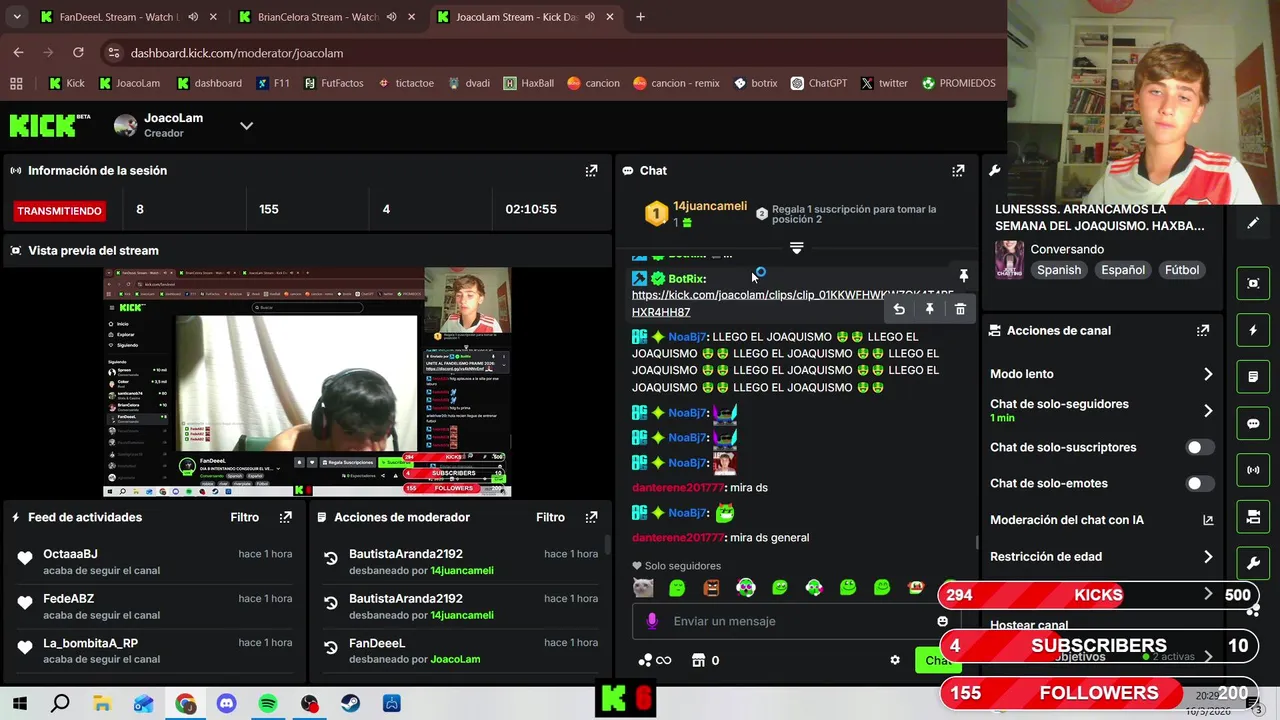The image size is (1280, 720).
Task: Open the BotRix clip link
Action: pos(792,303)
